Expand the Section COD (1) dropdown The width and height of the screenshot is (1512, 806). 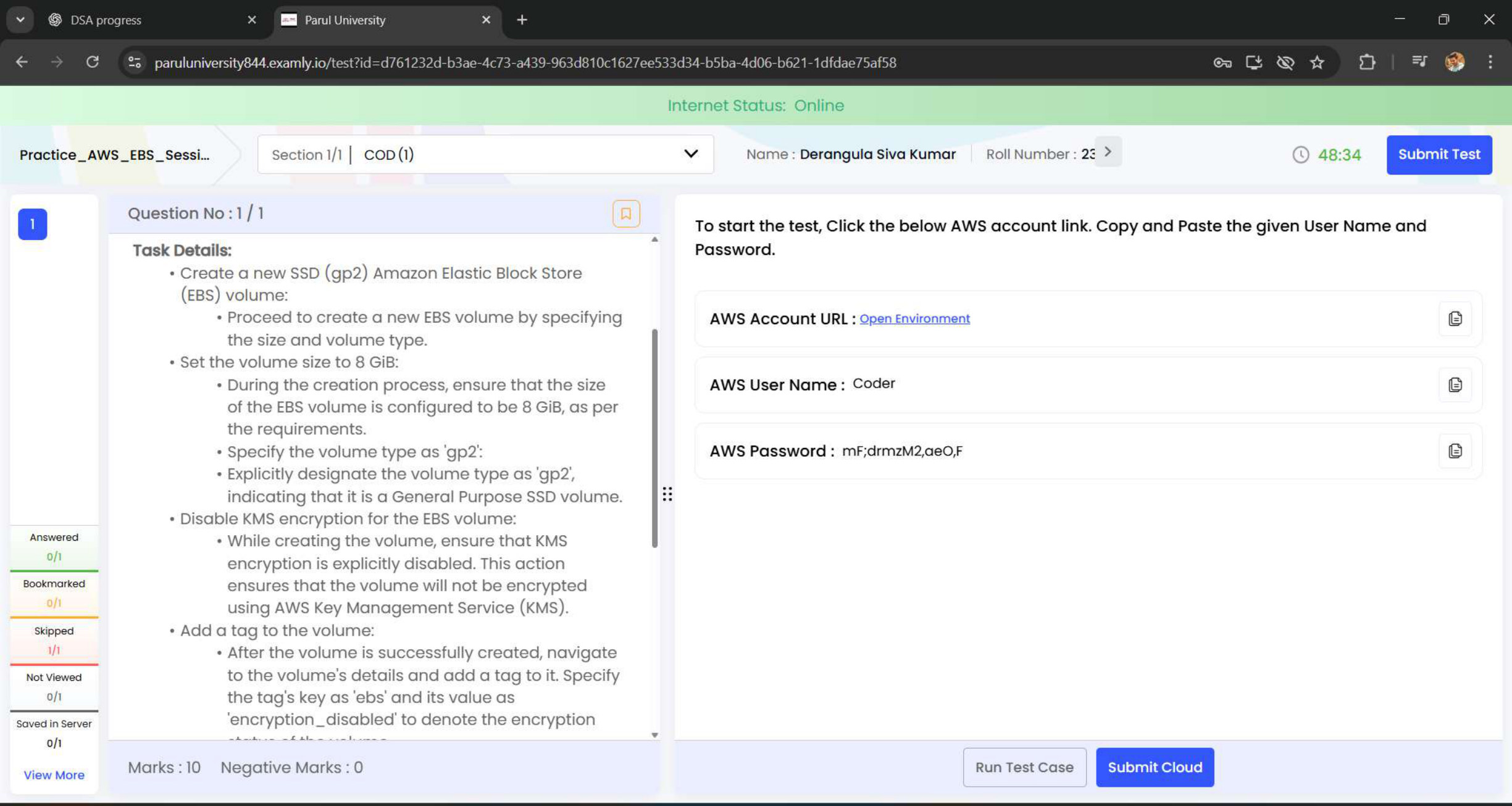click(x=485, y=154)
